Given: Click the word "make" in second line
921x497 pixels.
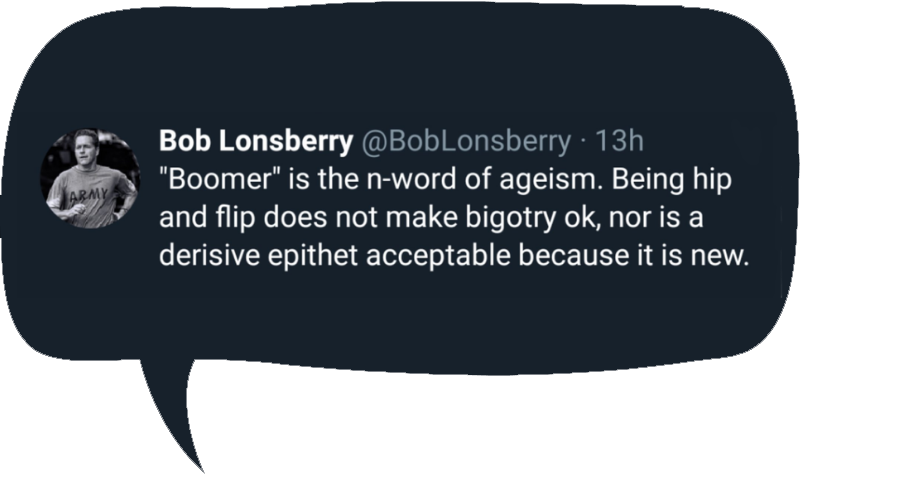Looking at the screenshot, I should pyautogui.click(x=422, y=217).
